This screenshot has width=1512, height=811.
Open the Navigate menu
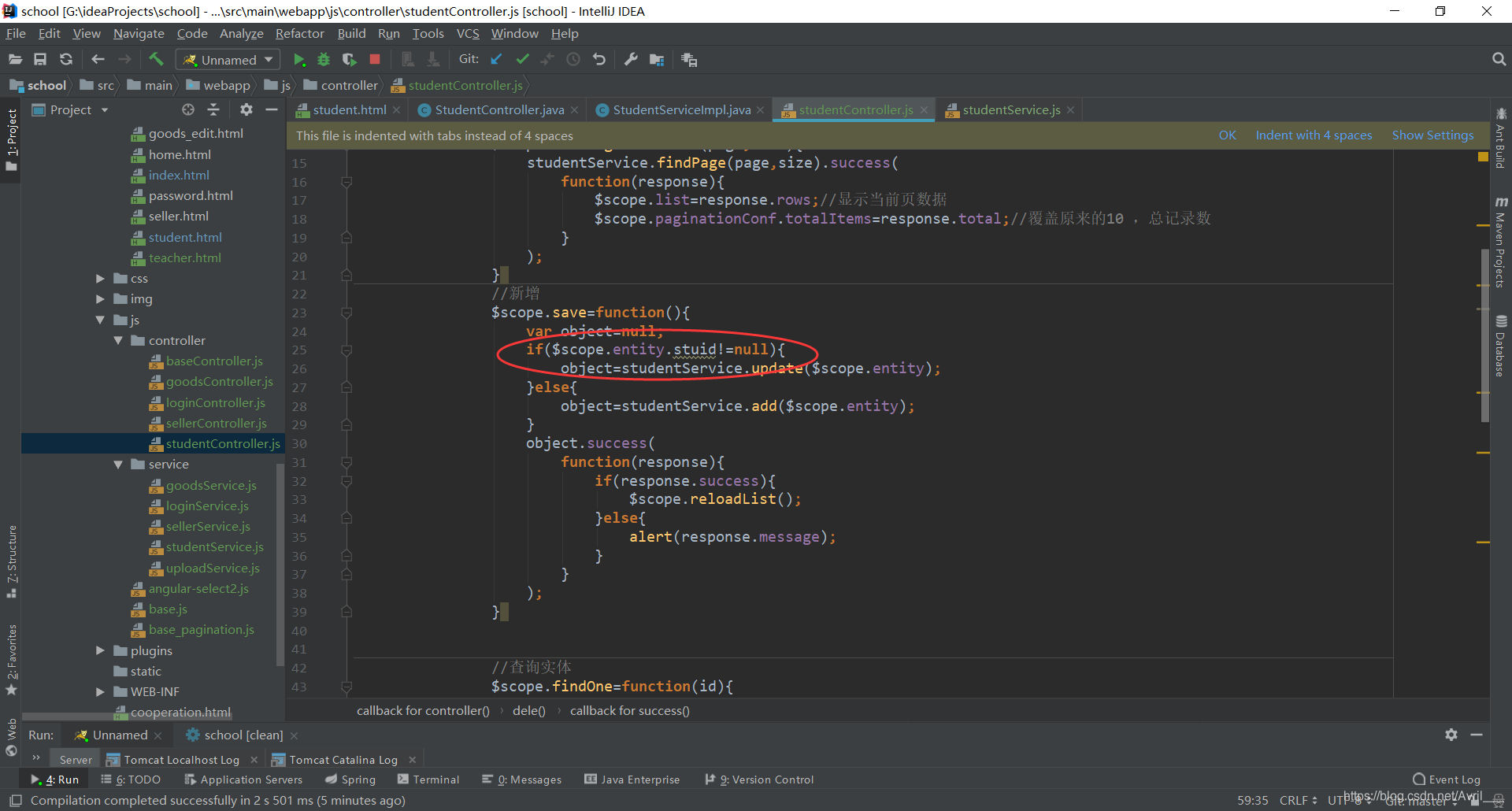click(139, 34)
